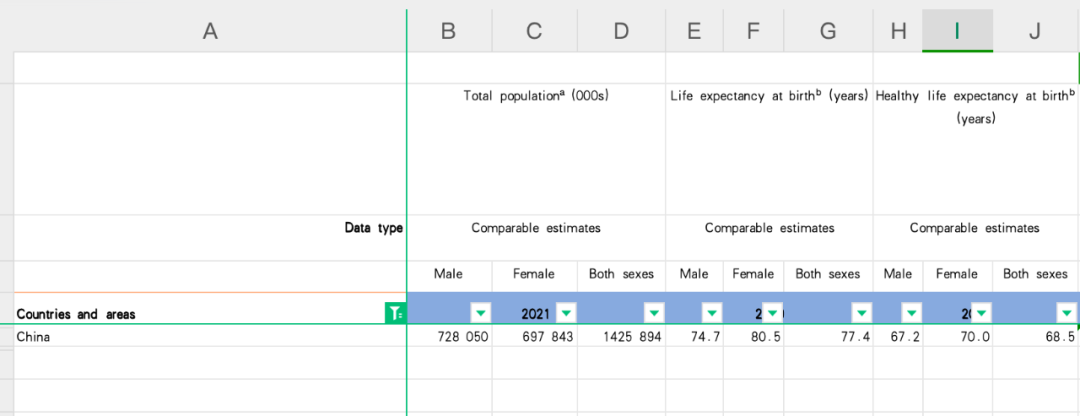
Task: Click column G header
Action: click(828, 31)
